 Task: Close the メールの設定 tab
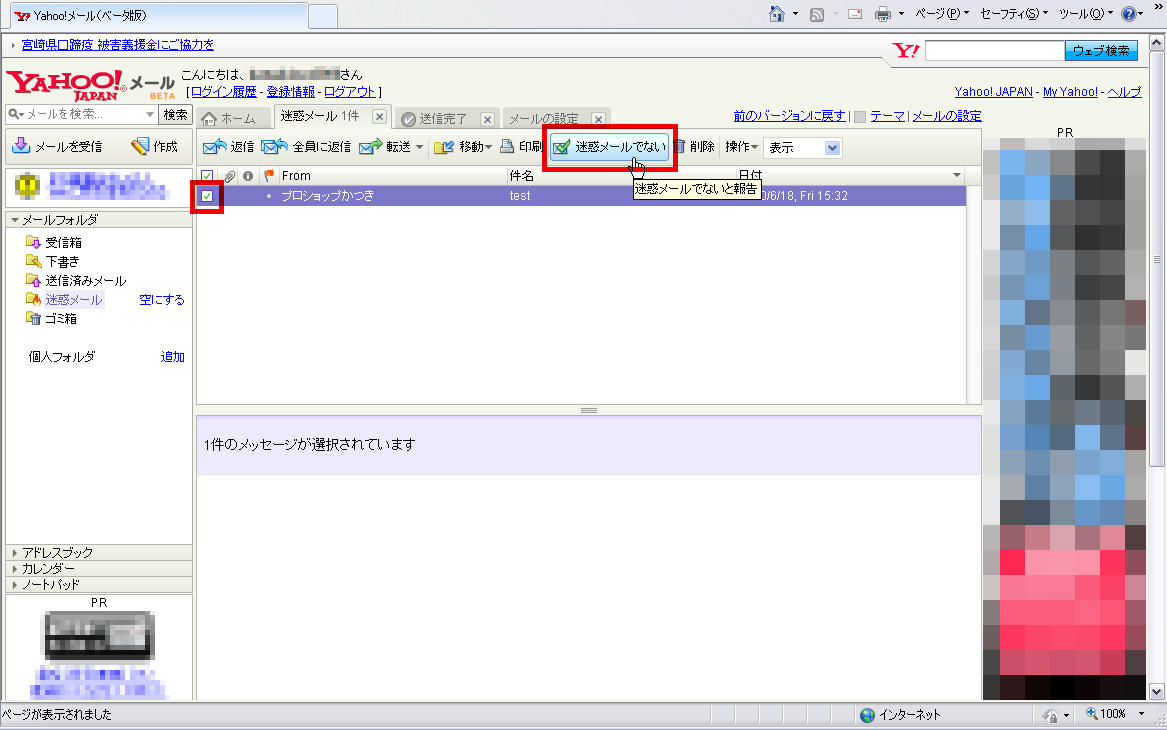(x=598, y=119)
